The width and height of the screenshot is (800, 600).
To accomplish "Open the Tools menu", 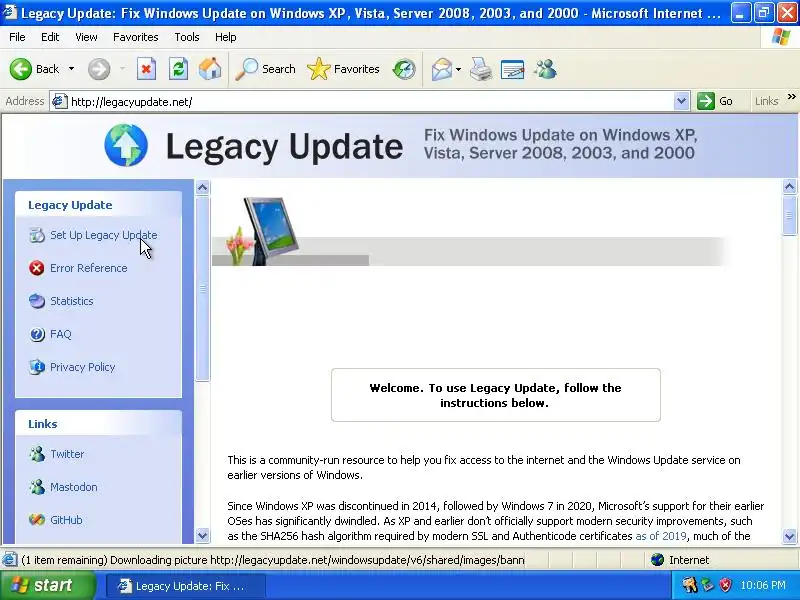I will tap(187, 37).
